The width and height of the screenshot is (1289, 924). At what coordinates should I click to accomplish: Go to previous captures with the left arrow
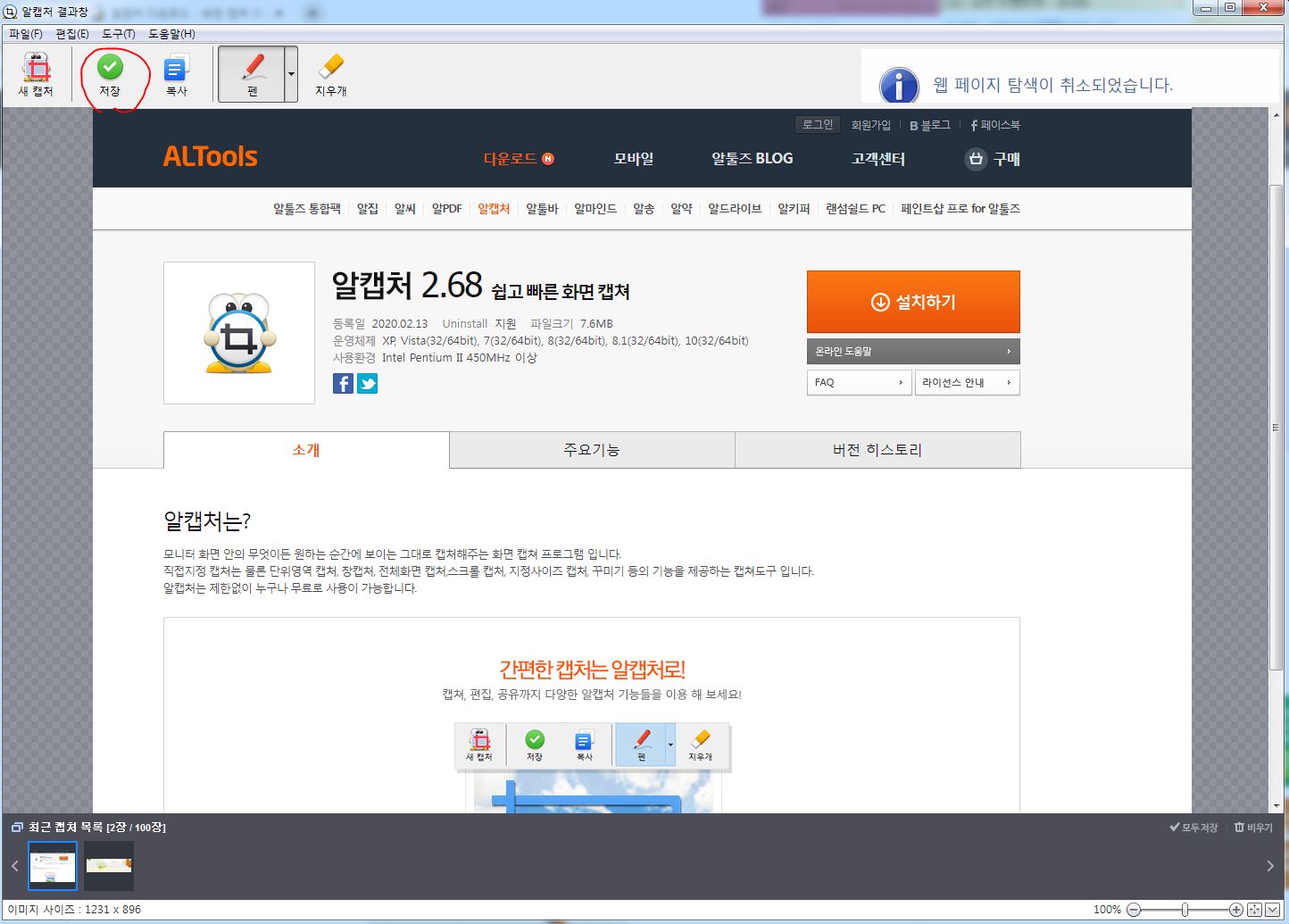[x=14, y=866]
